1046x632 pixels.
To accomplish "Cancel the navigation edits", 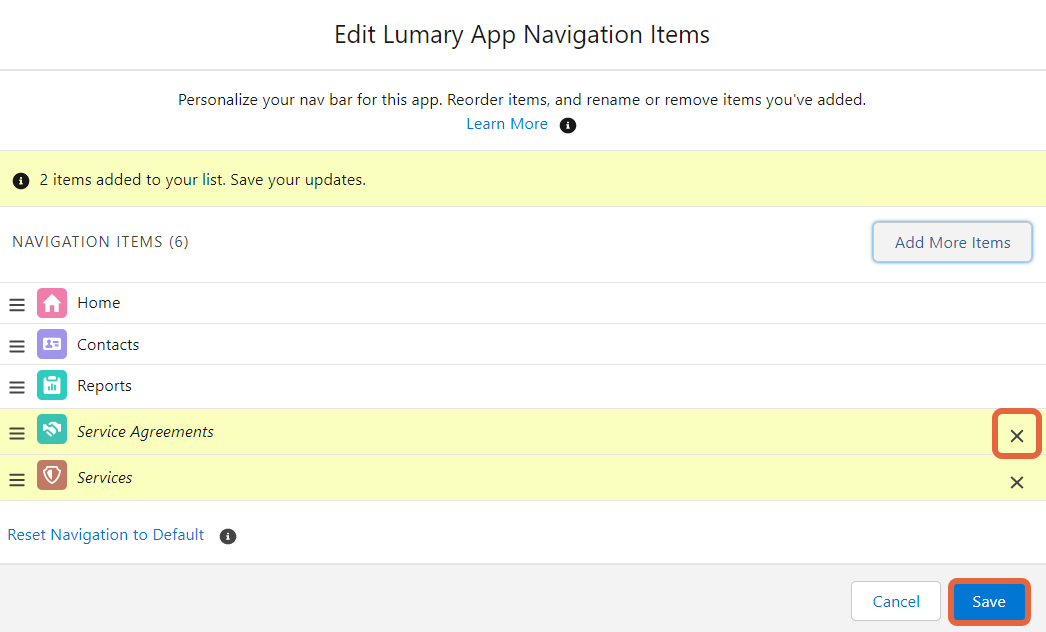I will coord(896,601).
